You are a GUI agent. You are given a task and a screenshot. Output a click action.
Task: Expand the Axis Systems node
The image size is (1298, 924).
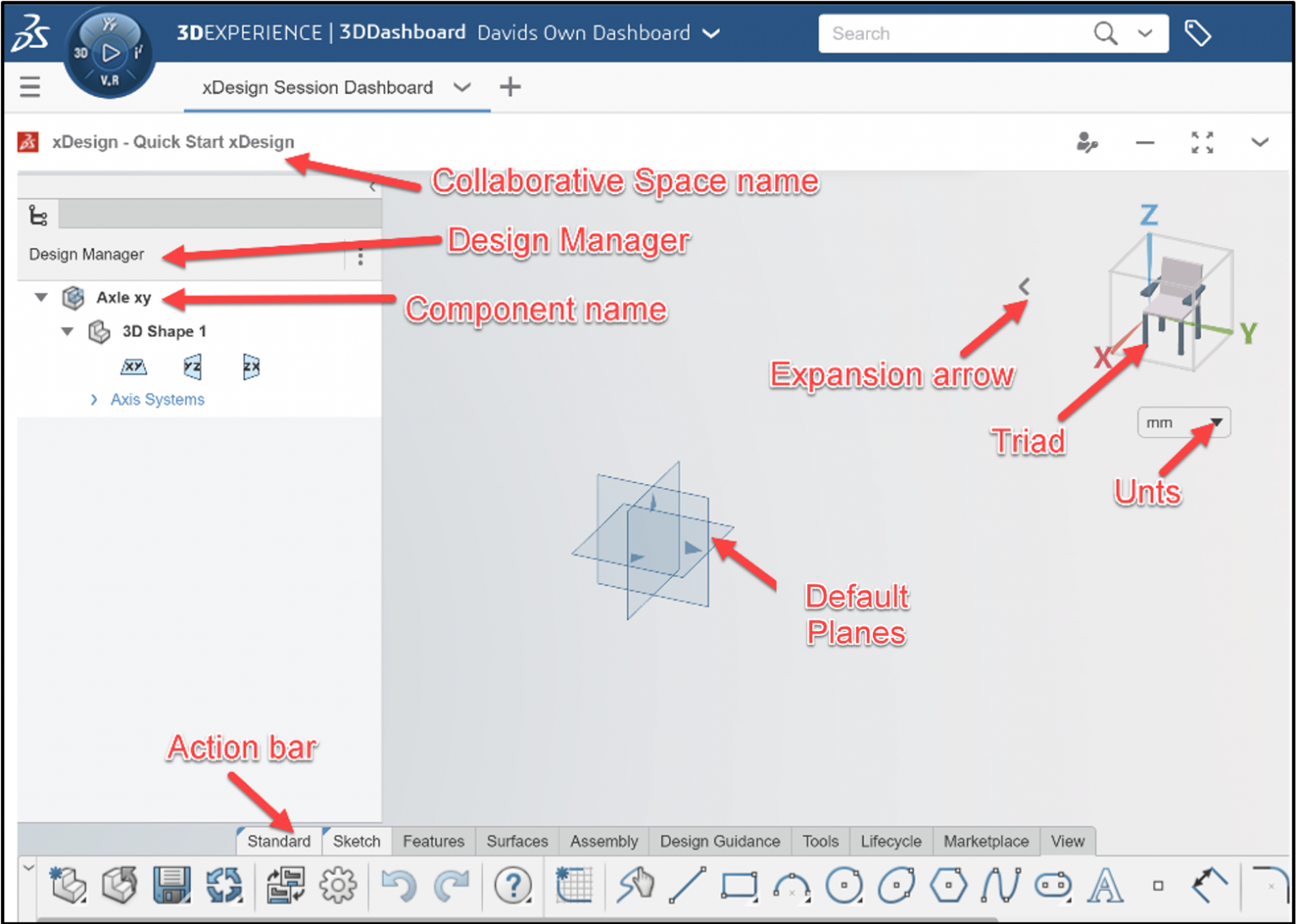[94, 399]
